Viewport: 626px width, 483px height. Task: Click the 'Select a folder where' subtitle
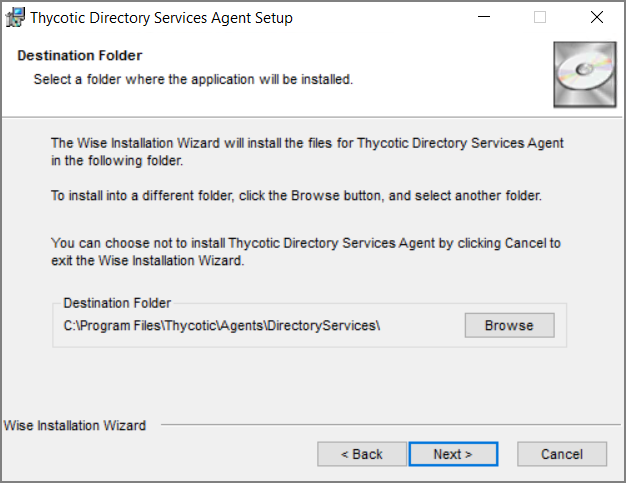click(193, 79)
